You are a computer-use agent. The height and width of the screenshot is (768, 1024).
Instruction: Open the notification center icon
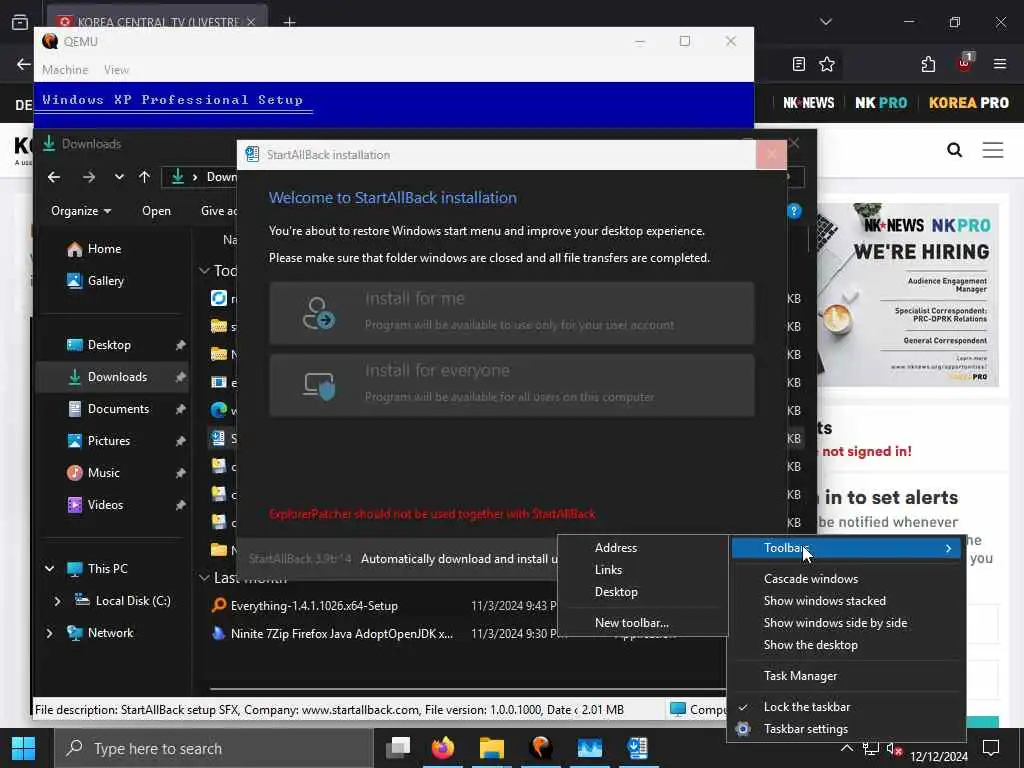[991, 747]
